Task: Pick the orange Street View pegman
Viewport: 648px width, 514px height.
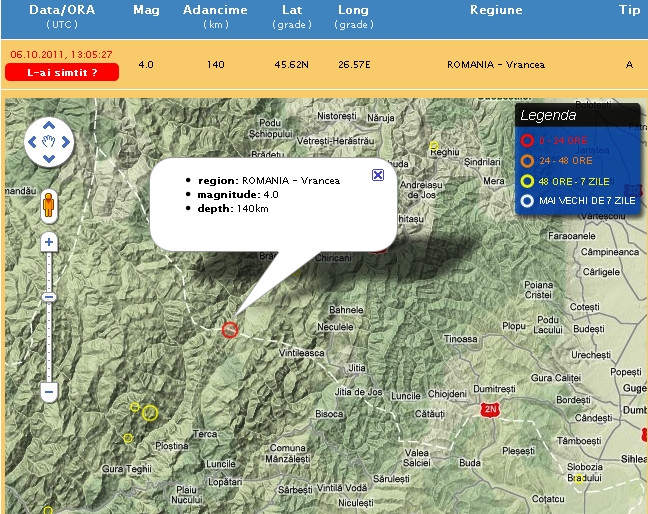Action: point(49,205)
